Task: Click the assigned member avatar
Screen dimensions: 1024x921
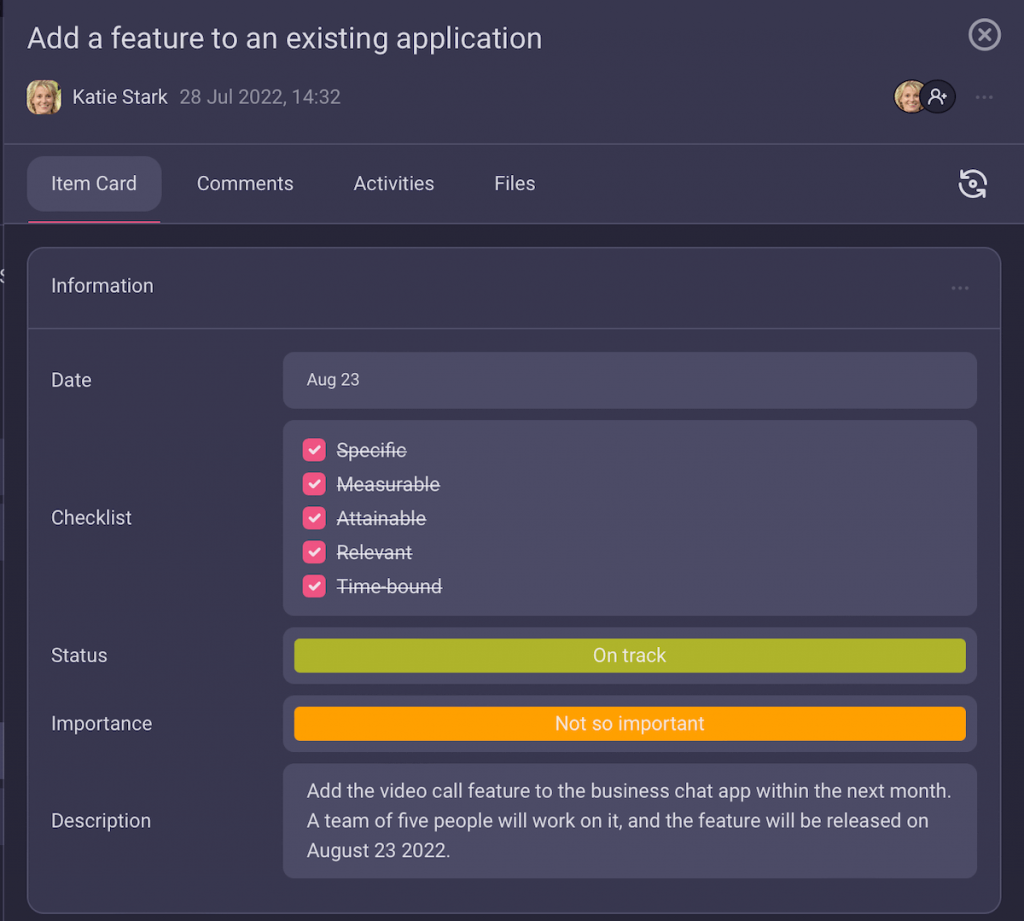Action: (x=908, y=97)
